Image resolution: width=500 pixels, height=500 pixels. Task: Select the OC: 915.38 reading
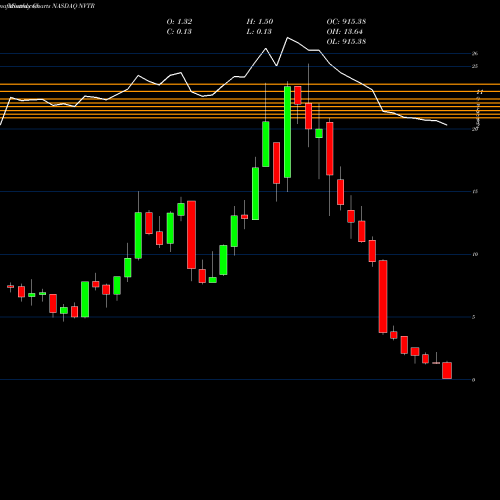[x=346, y=22]
